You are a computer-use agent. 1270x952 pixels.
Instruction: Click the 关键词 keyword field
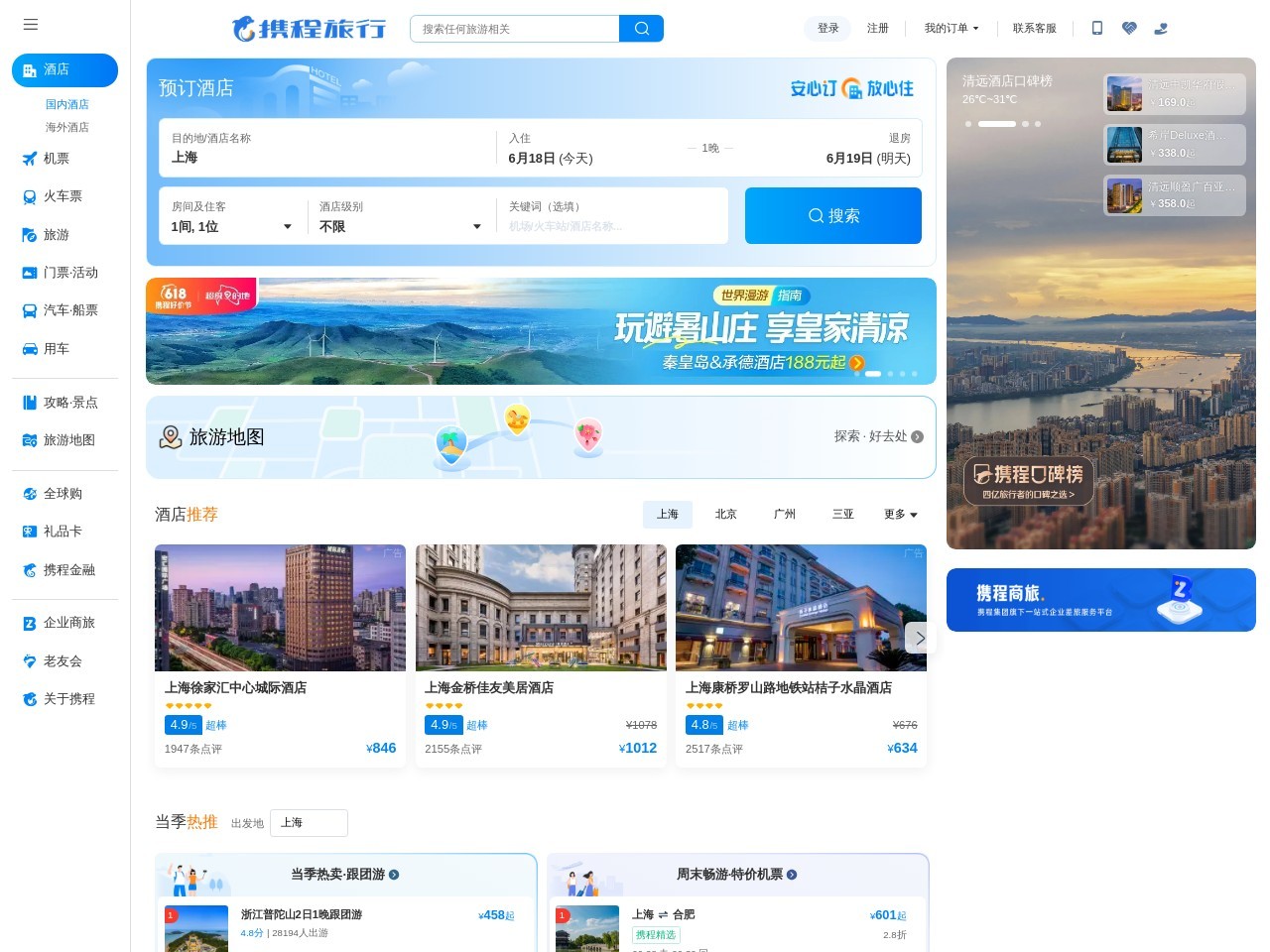coord(611,217)
